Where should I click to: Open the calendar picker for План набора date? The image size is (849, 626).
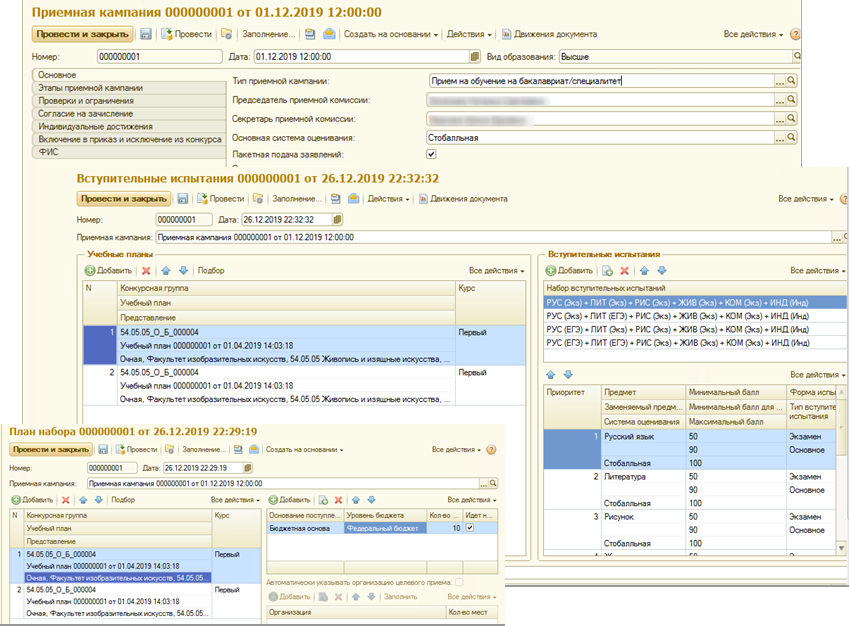247,468
